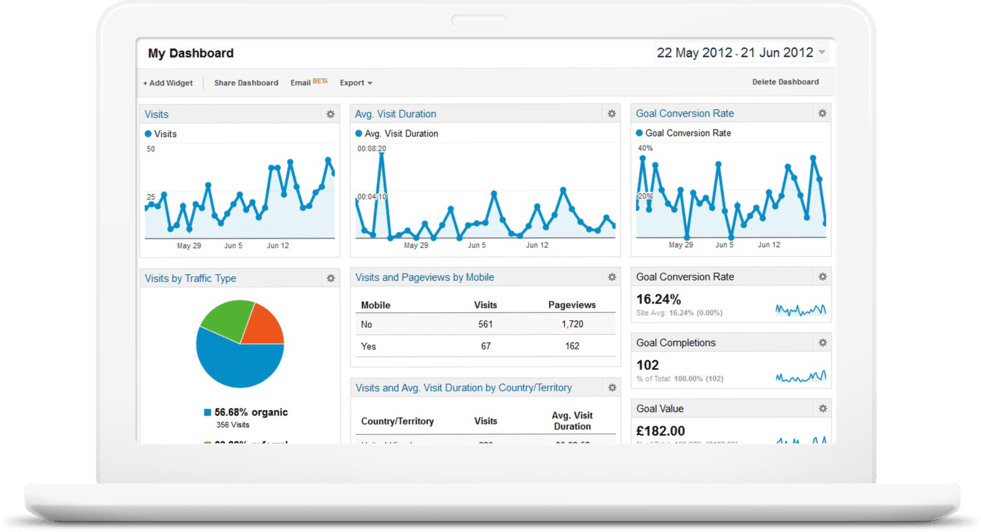The width and height of the screenshot is (981, 532).
Task: Open gear on Goal Completions widget
Action: point(822,343)
